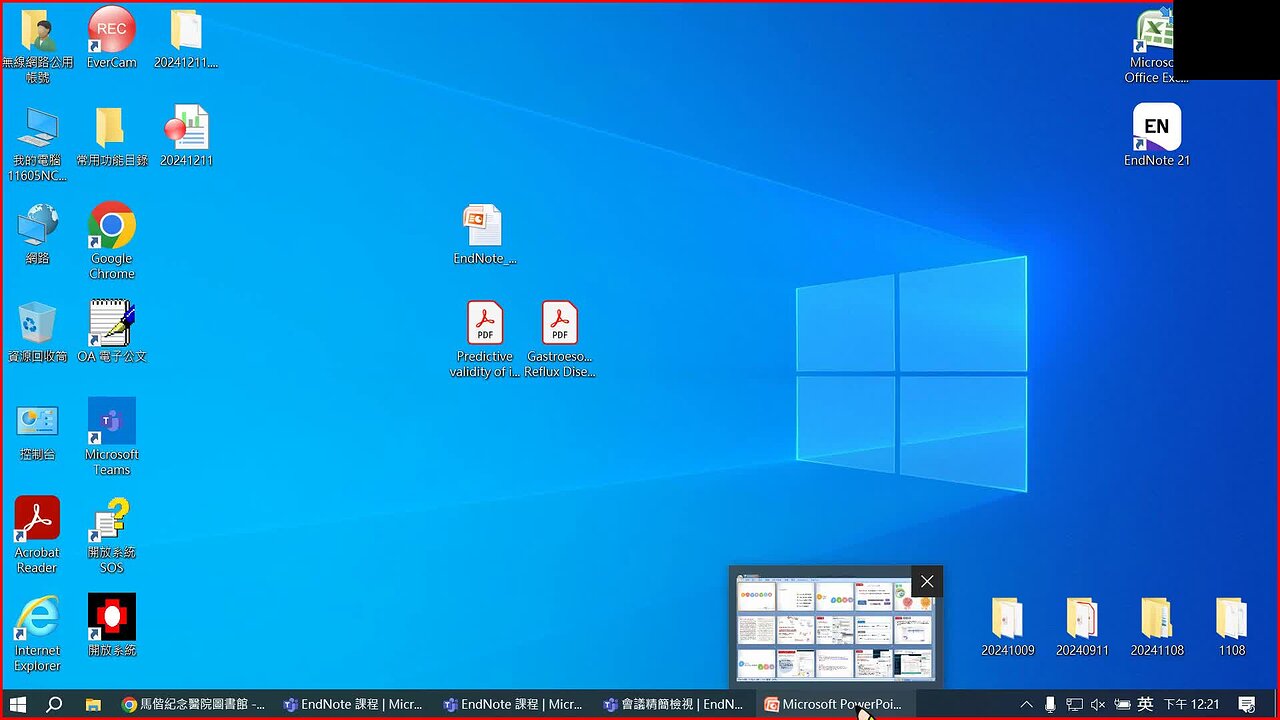Switch input language 英 indicator
This screenshot has height=720, width=1280.
1146,704
